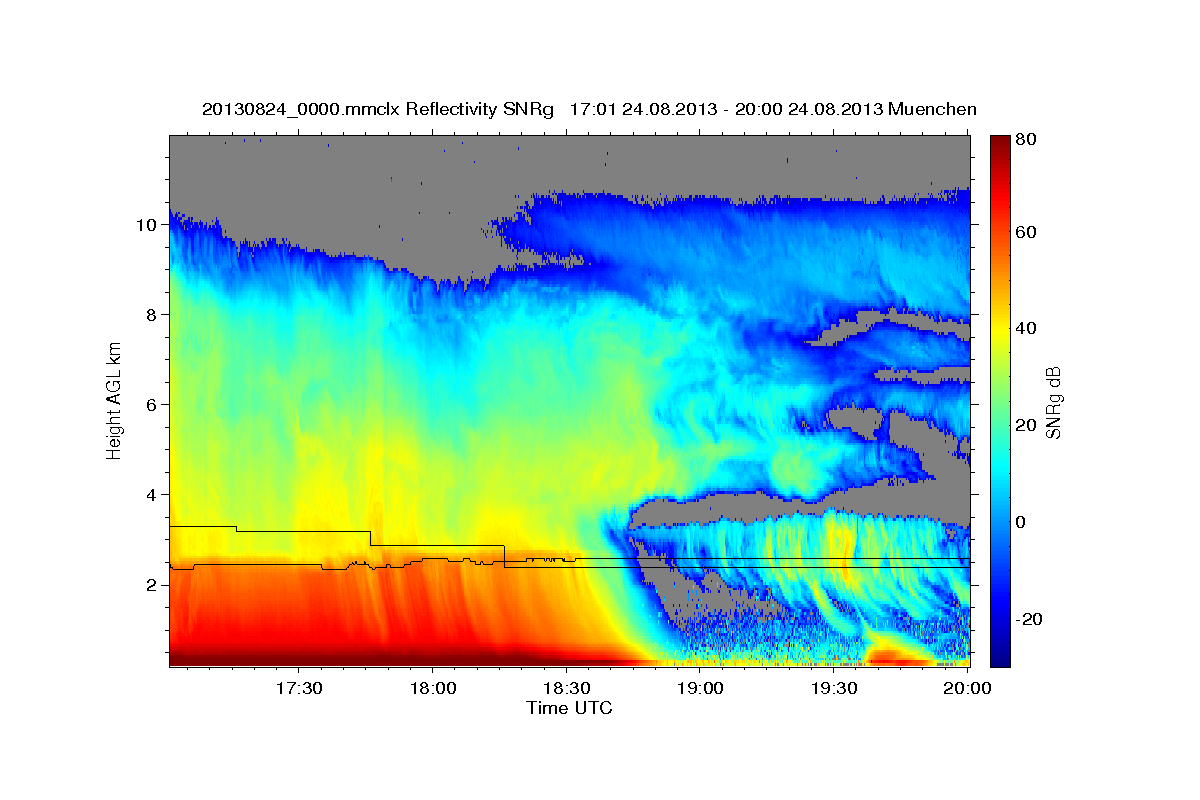Click the height tick label 6
This screenshot has width=1200, height=800.
tap(152, 405)
